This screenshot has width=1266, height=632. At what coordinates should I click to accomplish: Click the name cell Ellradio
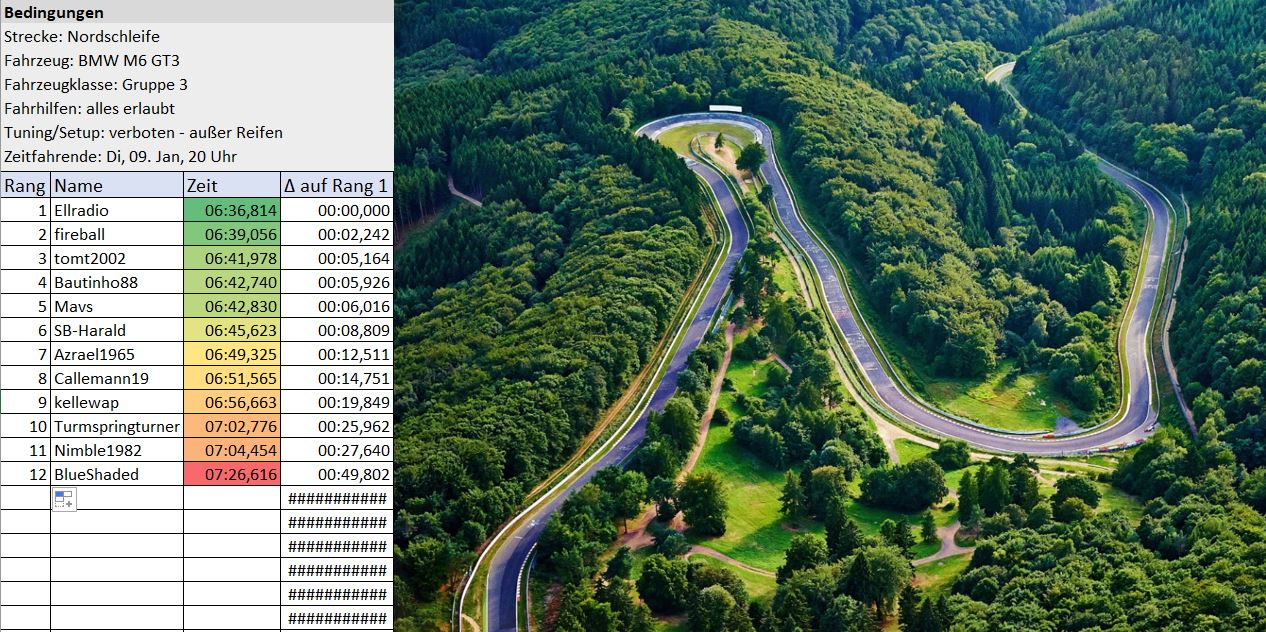pyautogui.click(x=117, y=210)
